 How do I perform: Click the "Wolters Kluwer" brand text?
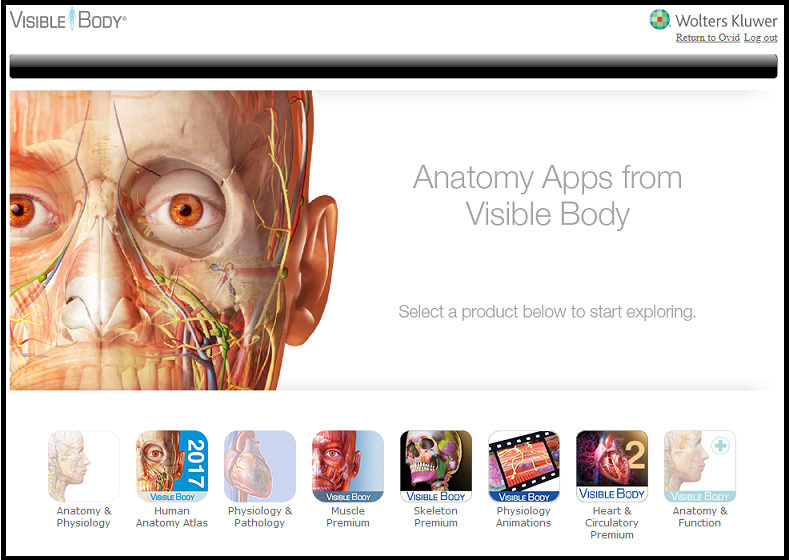click(x=726, y=21)
